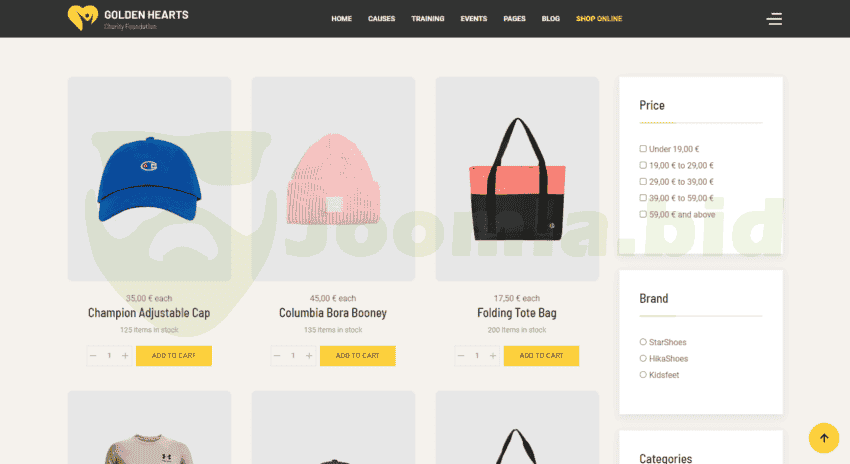
Task: Click the Golden Hearts logo
Action: coord(128,18)
